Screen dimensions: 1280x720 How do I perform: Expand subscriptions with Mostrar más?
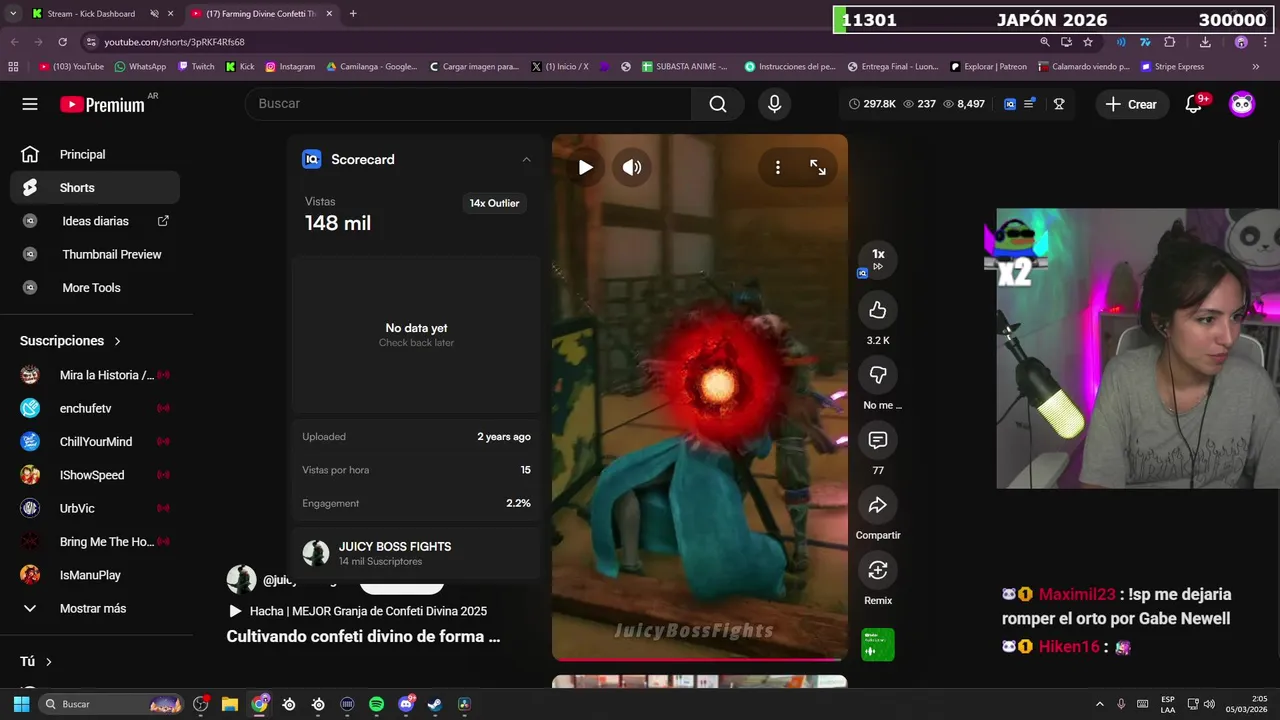[x=95, y=608]
